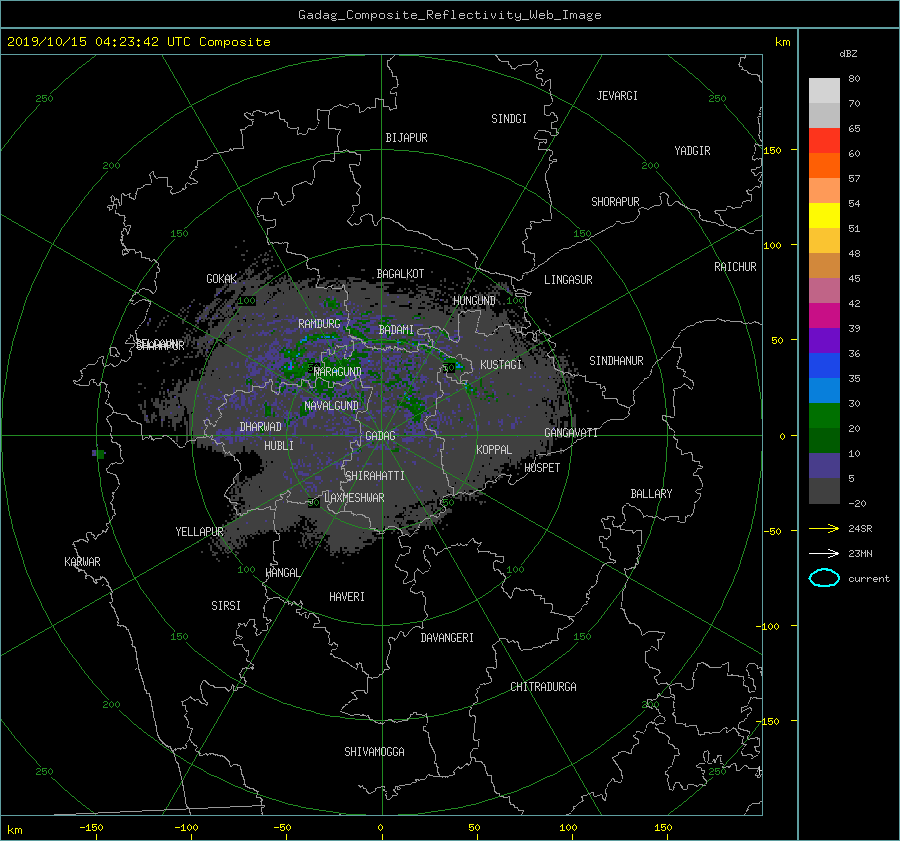This screenshot has height=841, width=900.
Task: Click the purple 5 dBZ color swatch
Action: (824, 466)
